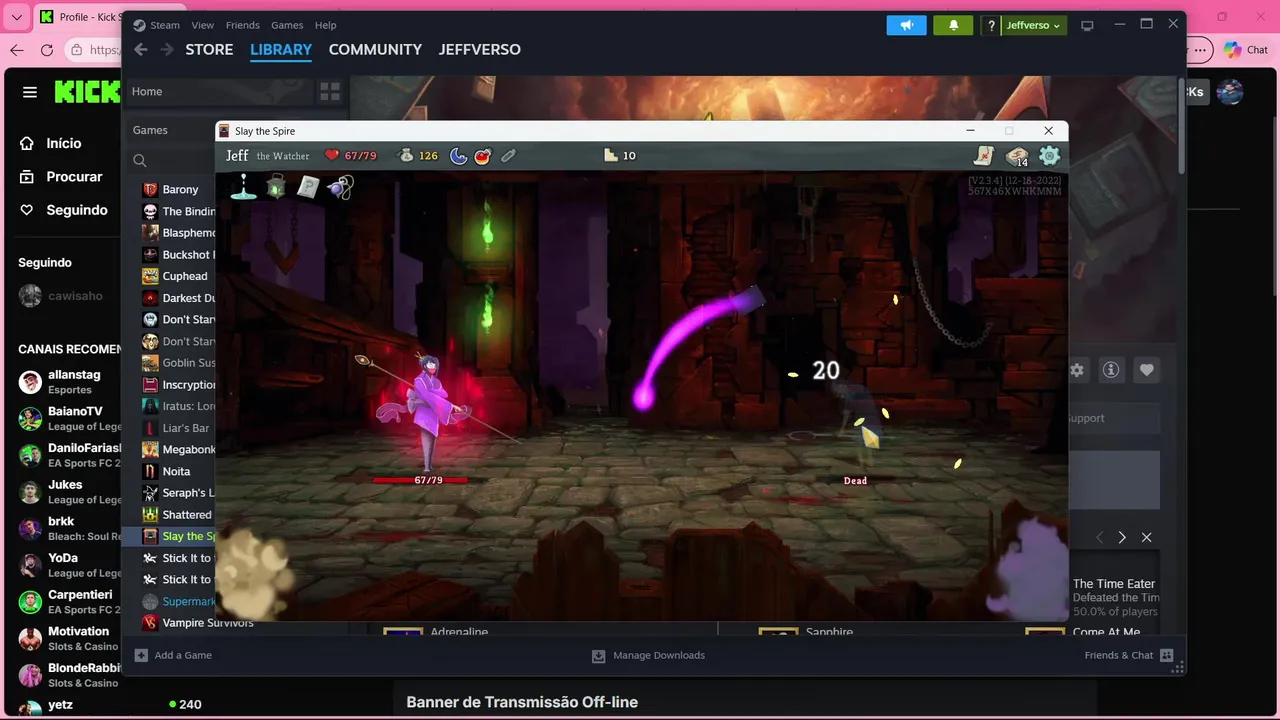Viewport: 1280px width, 720px height.
Task: Open YoDa channel in Kick sidebar
Action: click(68, 564)
